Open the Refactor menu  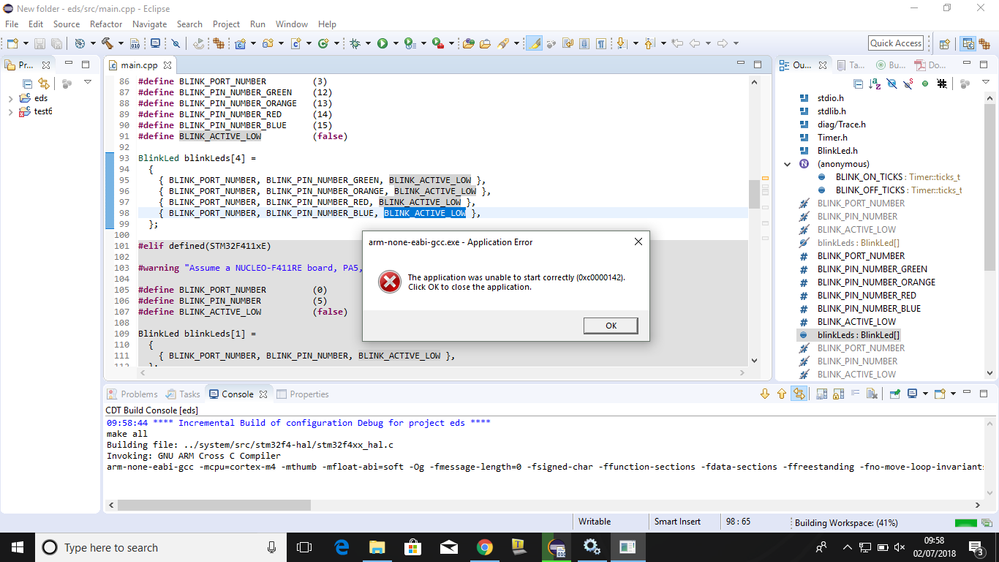(106, 24)
